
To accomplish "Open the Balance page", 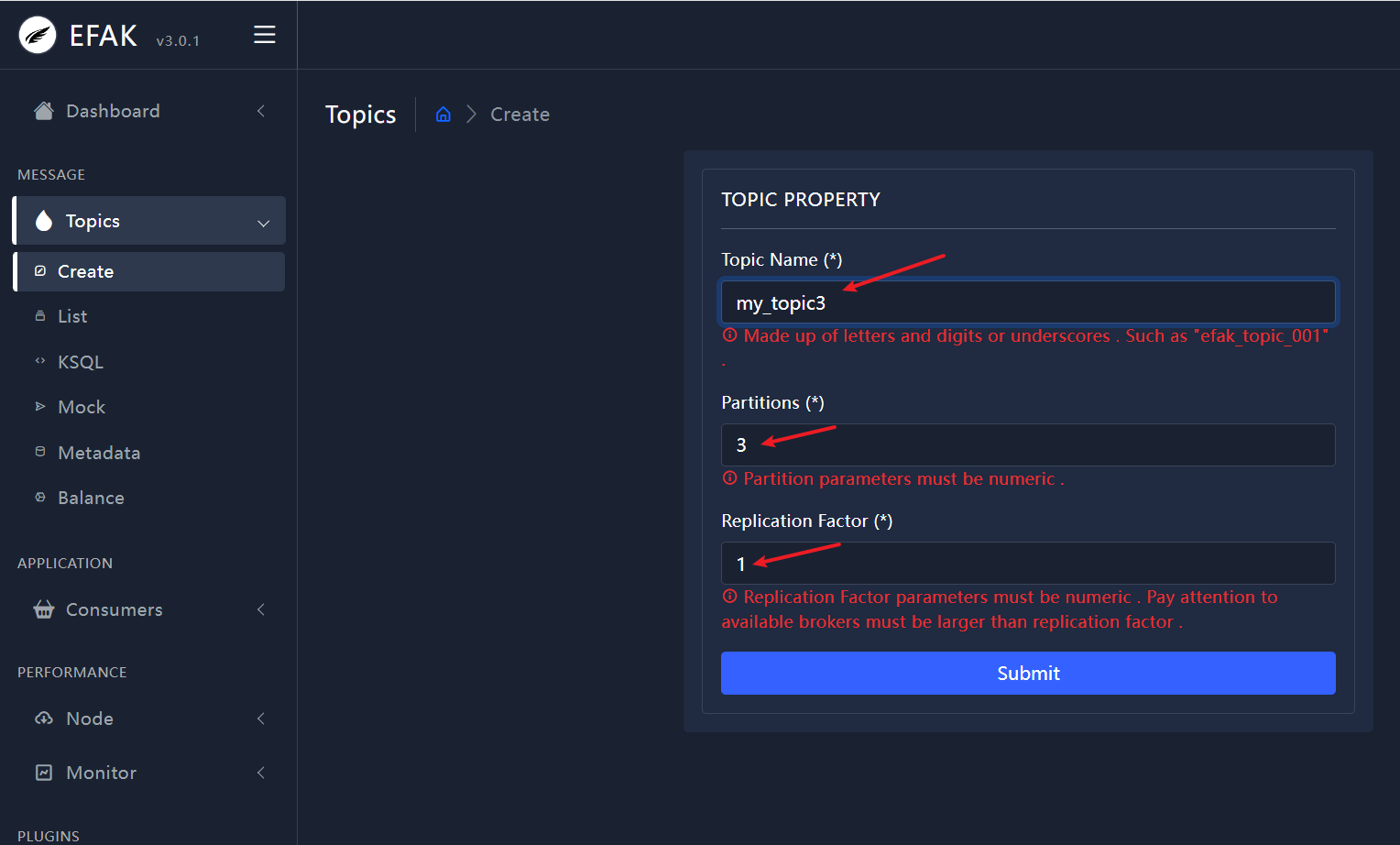I will [x=149, y=497].
